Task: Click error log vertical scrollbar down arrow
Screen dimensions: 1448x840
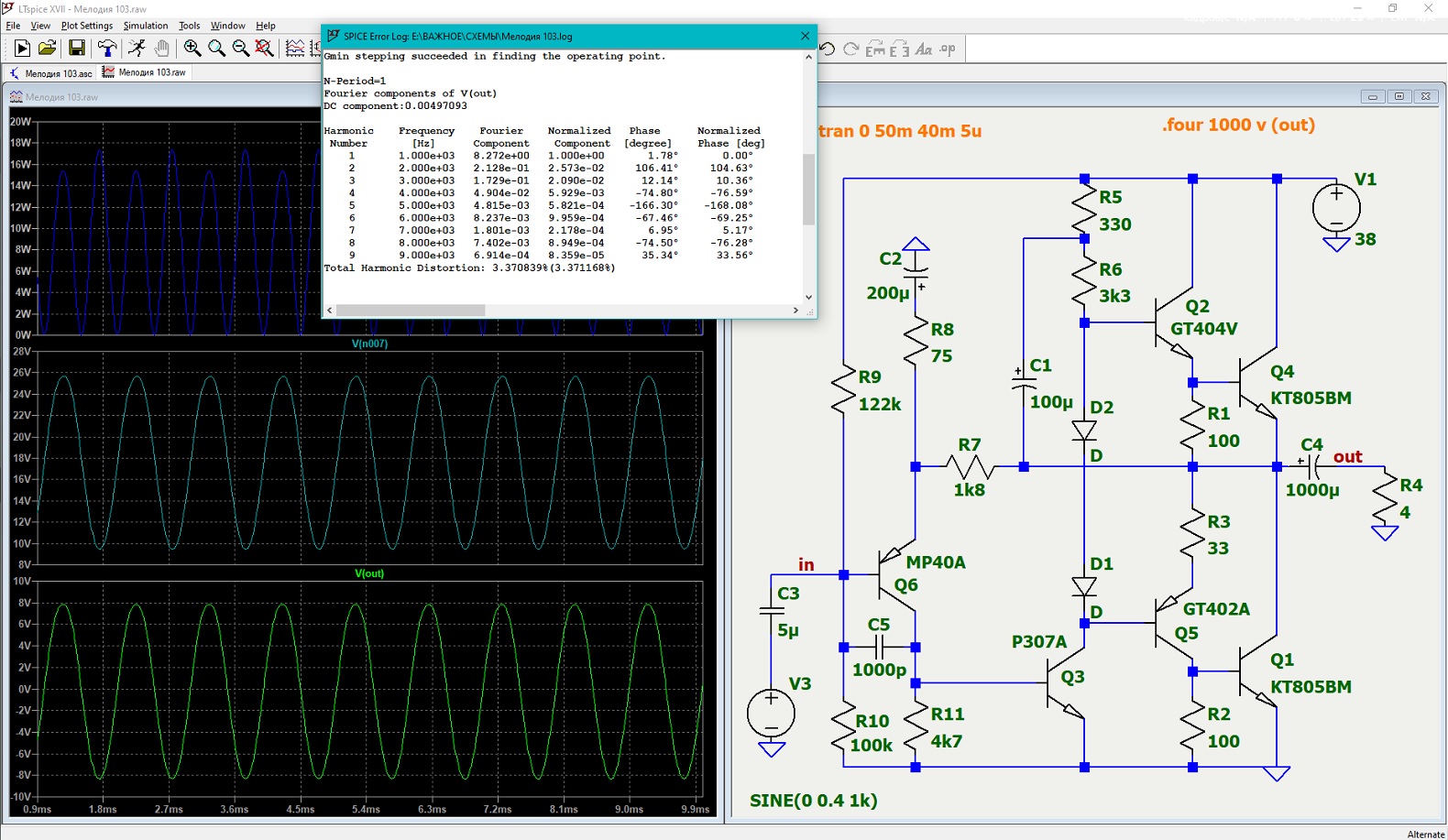Action: point(808,297)
